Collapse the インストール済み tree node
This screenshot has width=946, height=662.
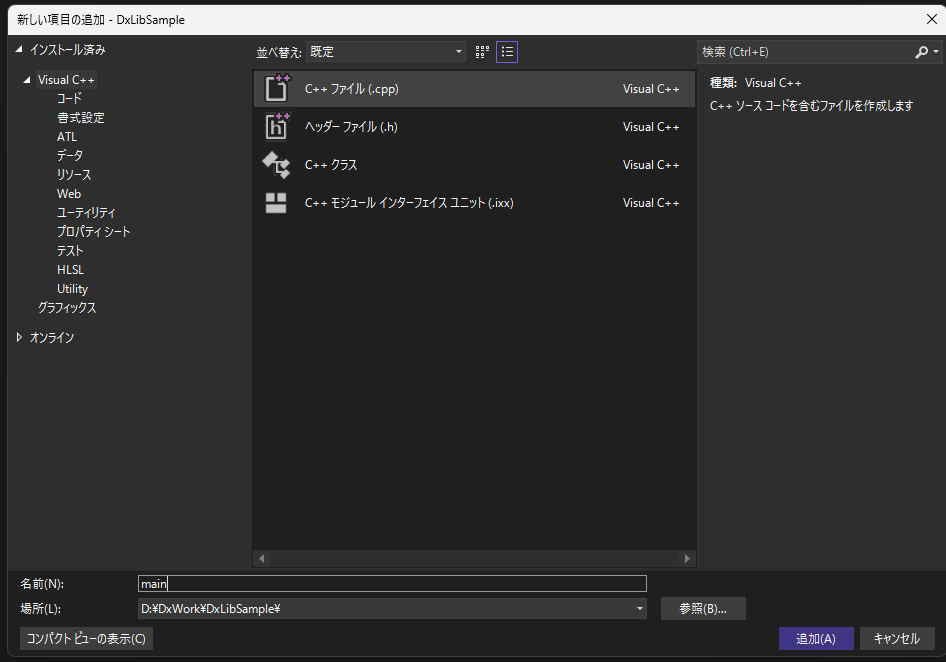click(19, 49)
